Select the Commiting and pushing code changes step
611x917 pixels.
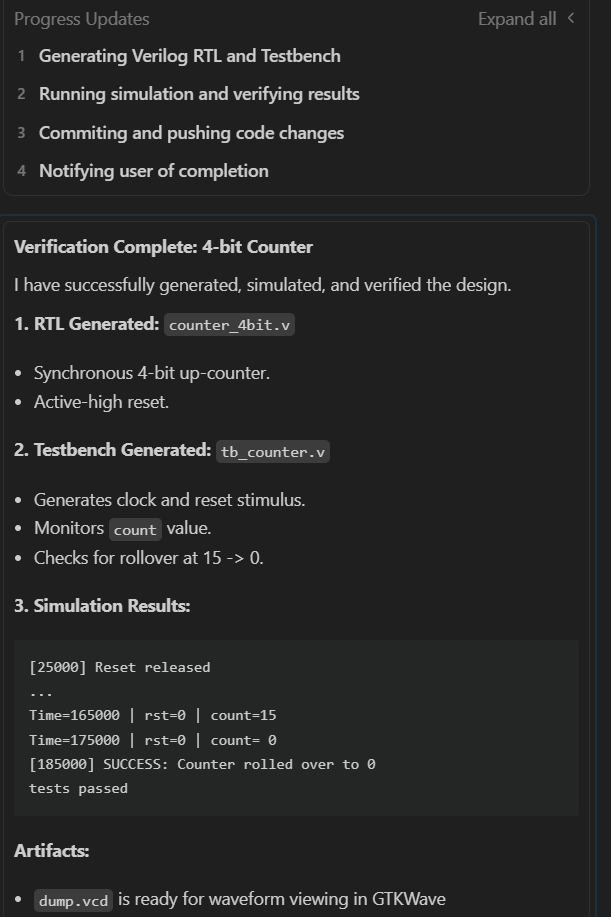click(191, 133)
